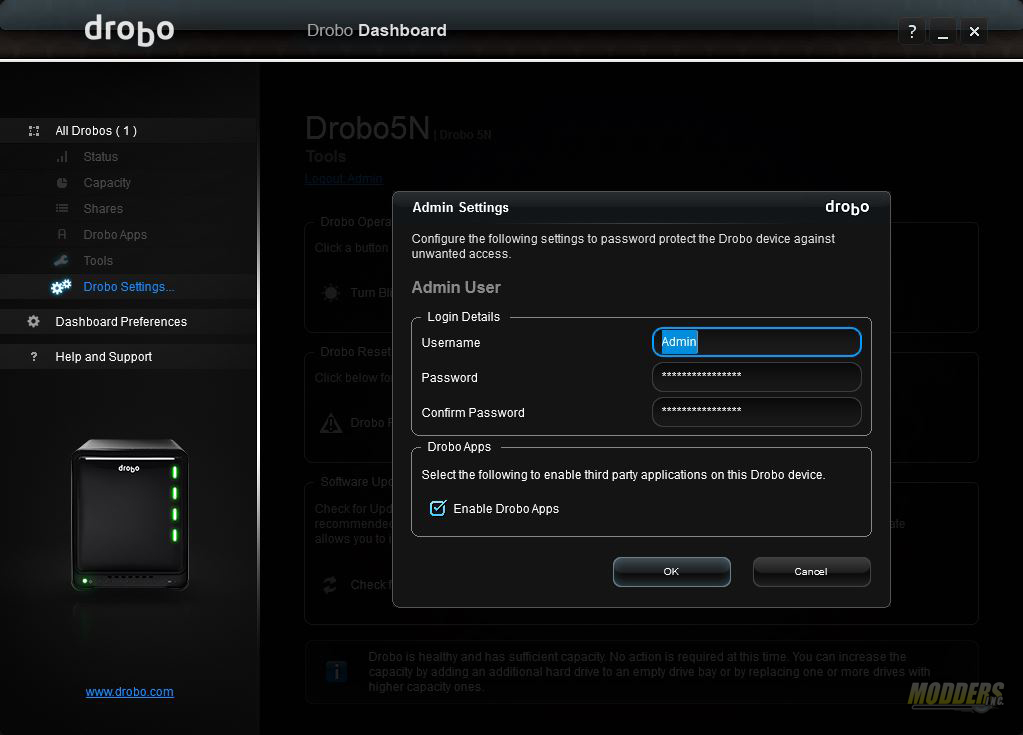Click the Shares list icon
This screenshot has width=1023, height=735.
[x=62, y=209]
